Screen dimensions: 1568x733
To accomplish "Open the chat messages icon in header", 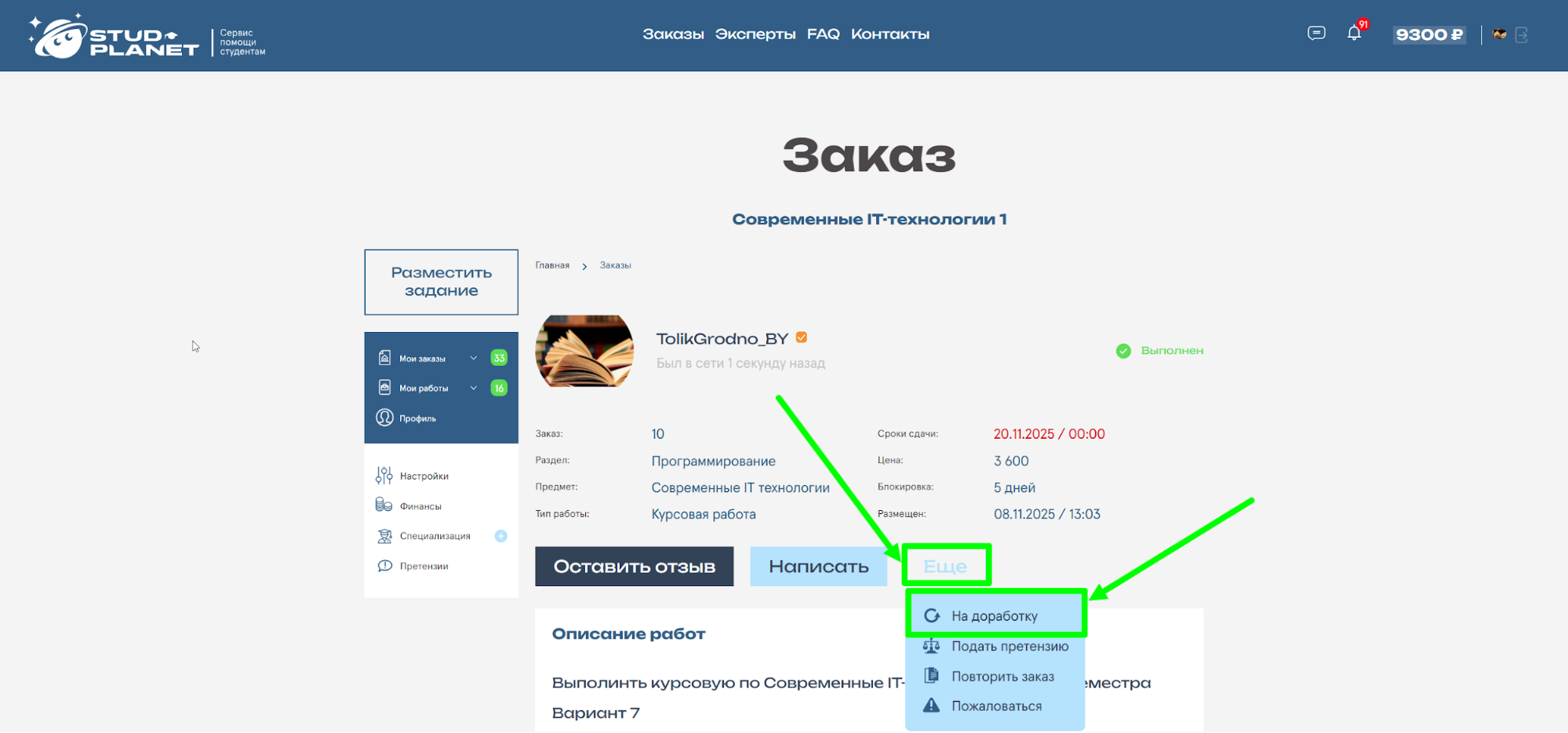I will click(1316, 33).
